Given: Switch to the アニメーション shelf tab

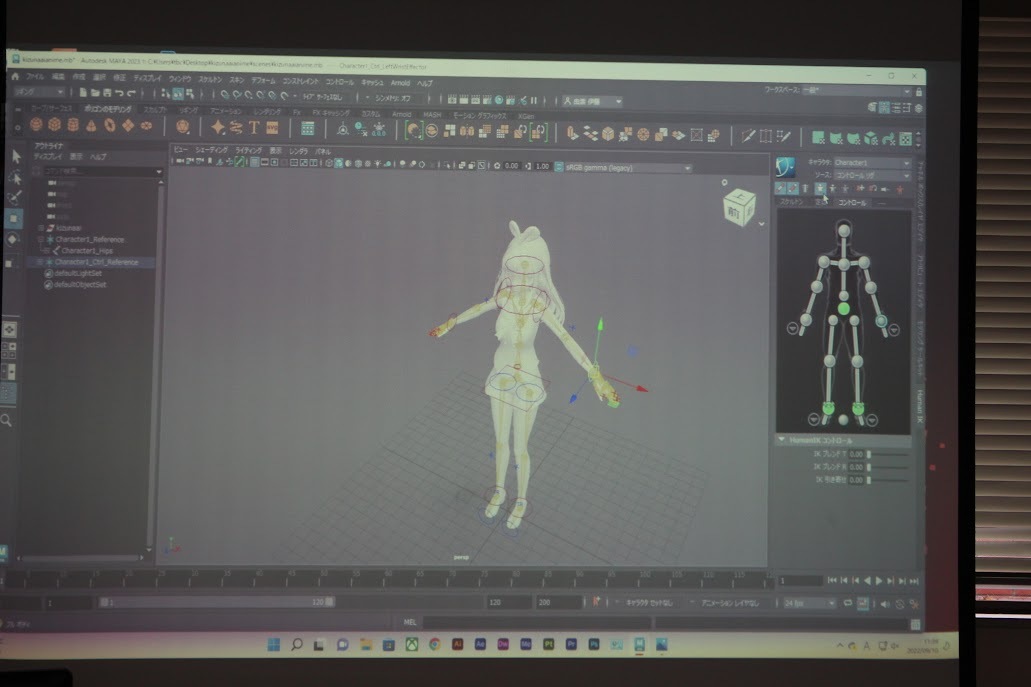Looking at the screenshot, I should (x=225, y=111).
